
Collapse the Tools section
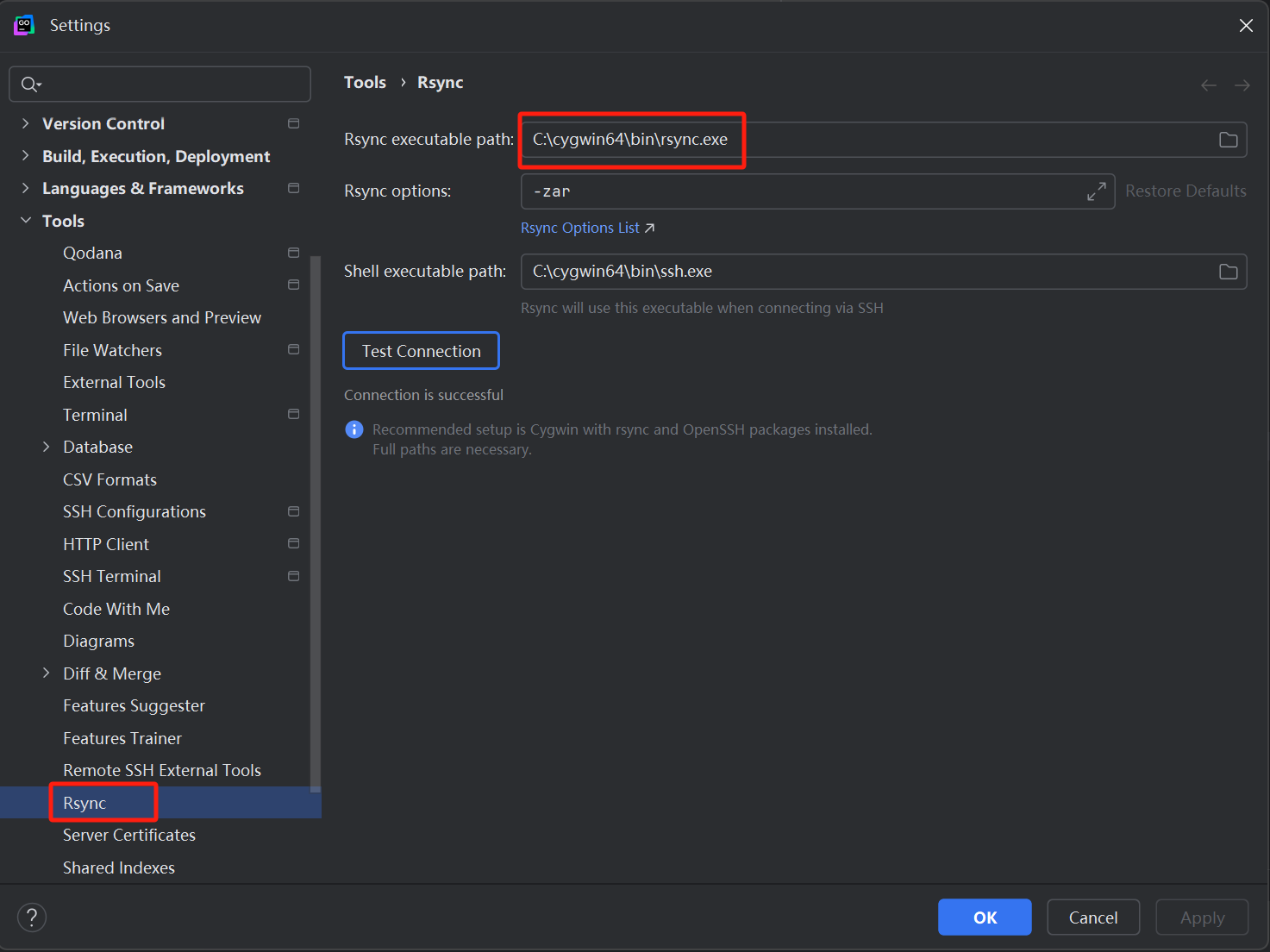pos(26,221)
